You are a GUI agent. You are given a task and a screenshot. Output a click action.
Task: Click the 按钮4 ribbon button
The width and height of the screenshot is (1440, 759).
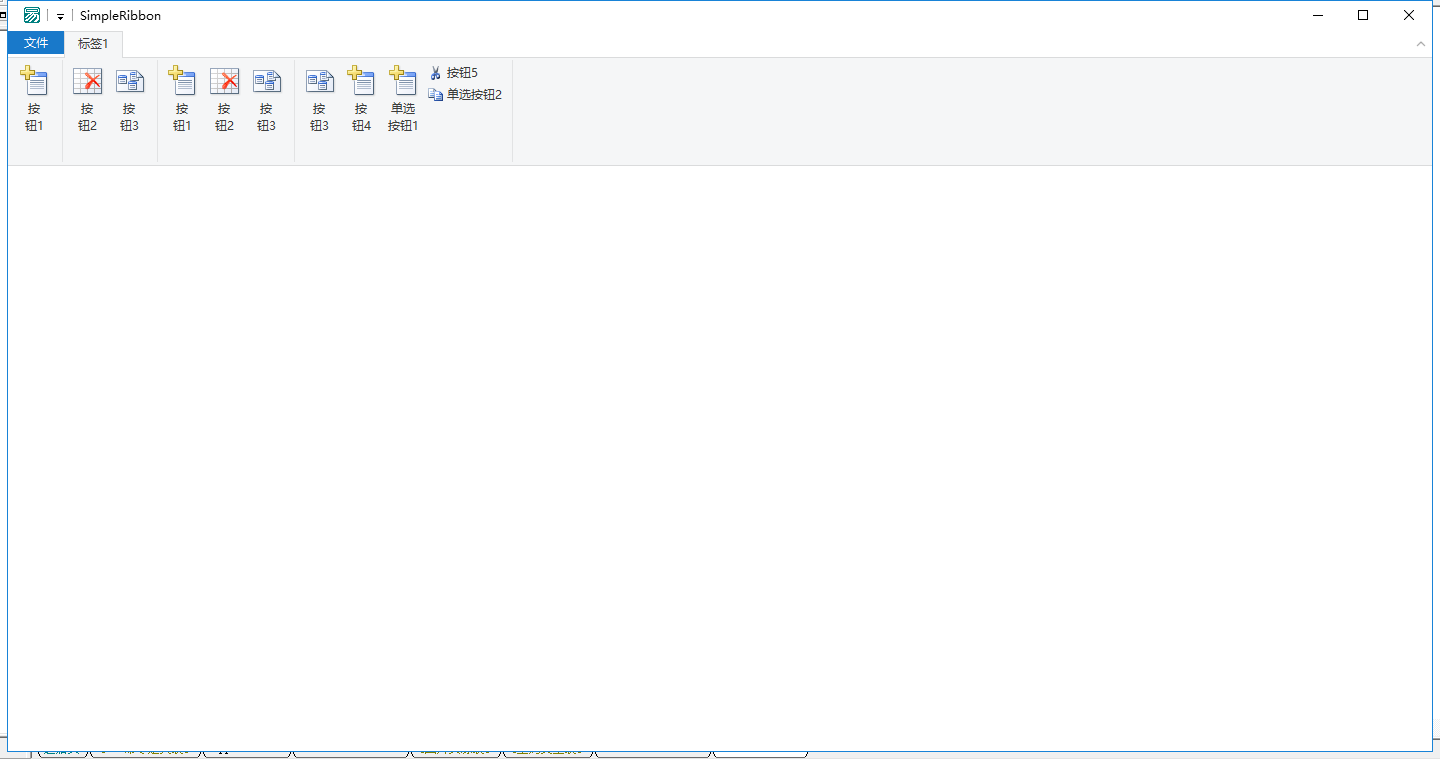361,100
